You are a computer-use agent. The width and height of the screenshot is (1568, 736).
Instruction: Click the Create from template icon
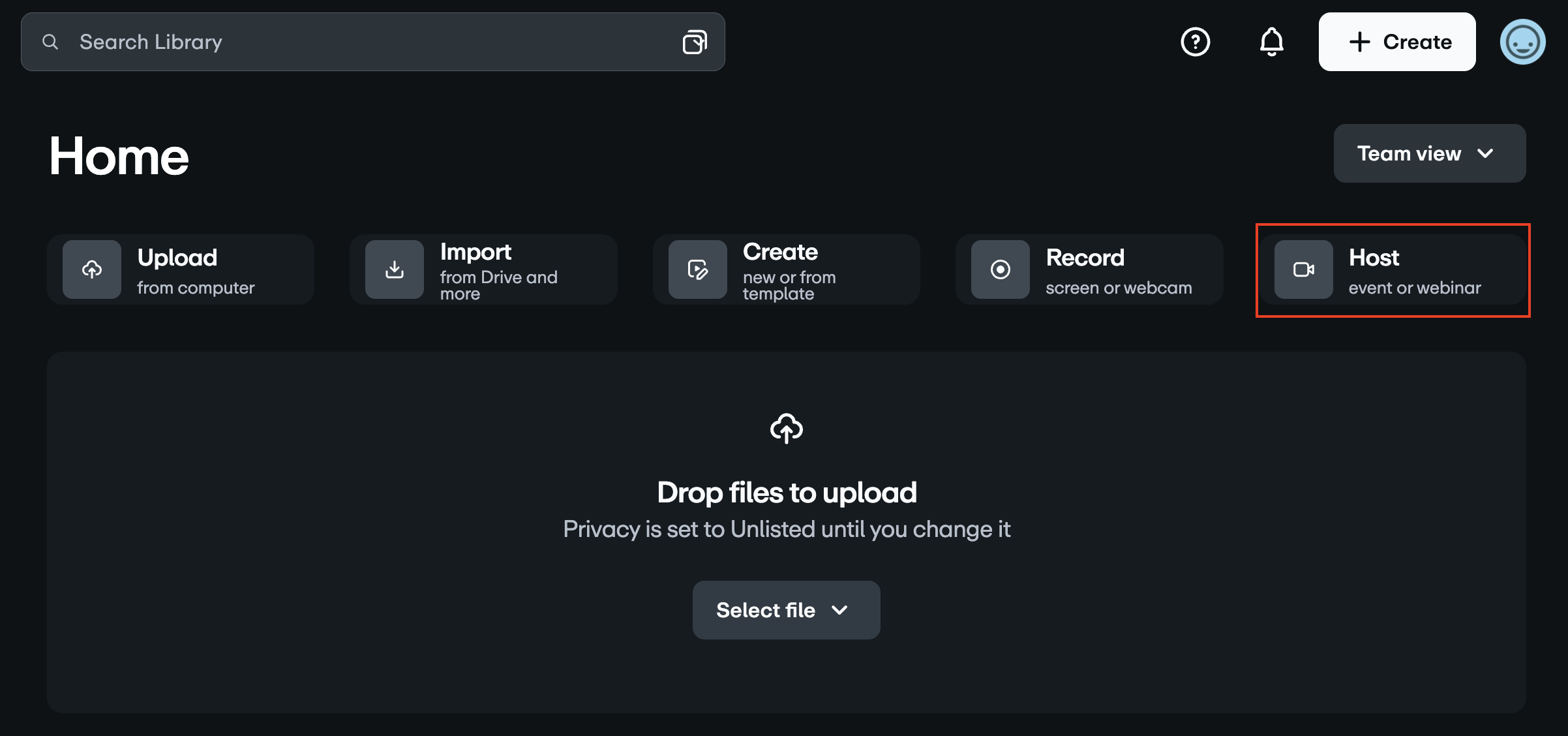[x=697, y=269]
